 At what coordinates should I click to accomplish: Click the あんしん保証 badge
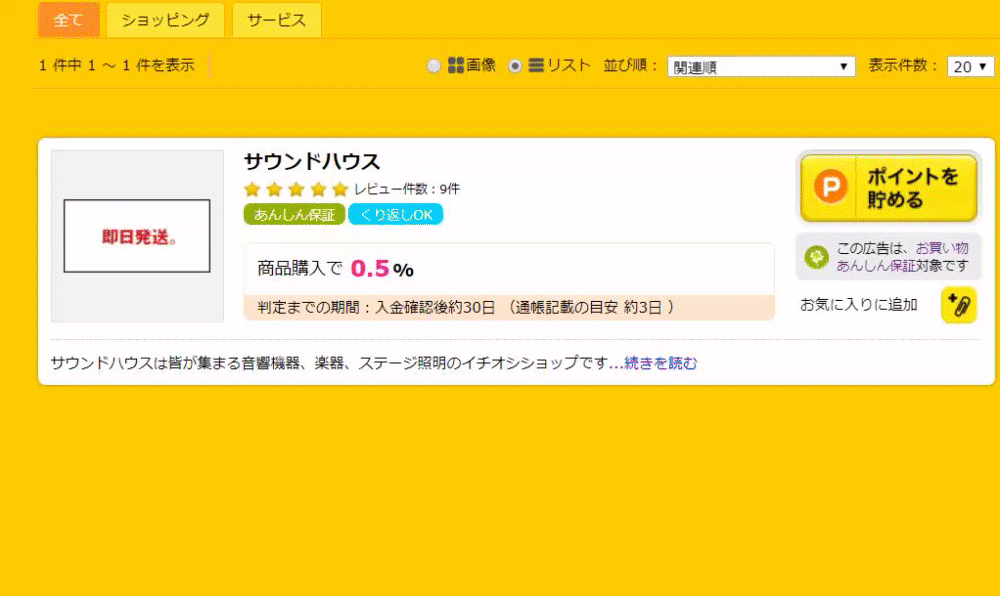pyautogui.click(x=294, y=215)
